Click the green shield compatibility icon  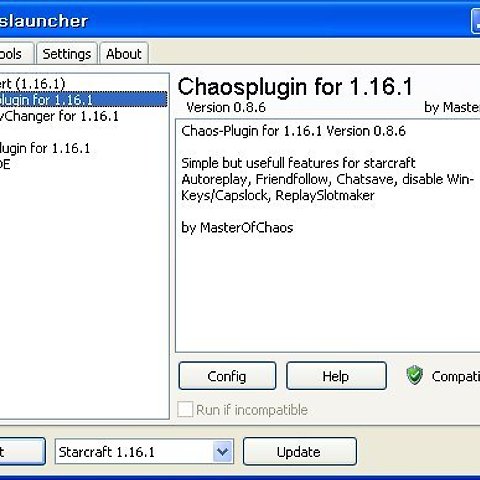[x=415, y=375]
